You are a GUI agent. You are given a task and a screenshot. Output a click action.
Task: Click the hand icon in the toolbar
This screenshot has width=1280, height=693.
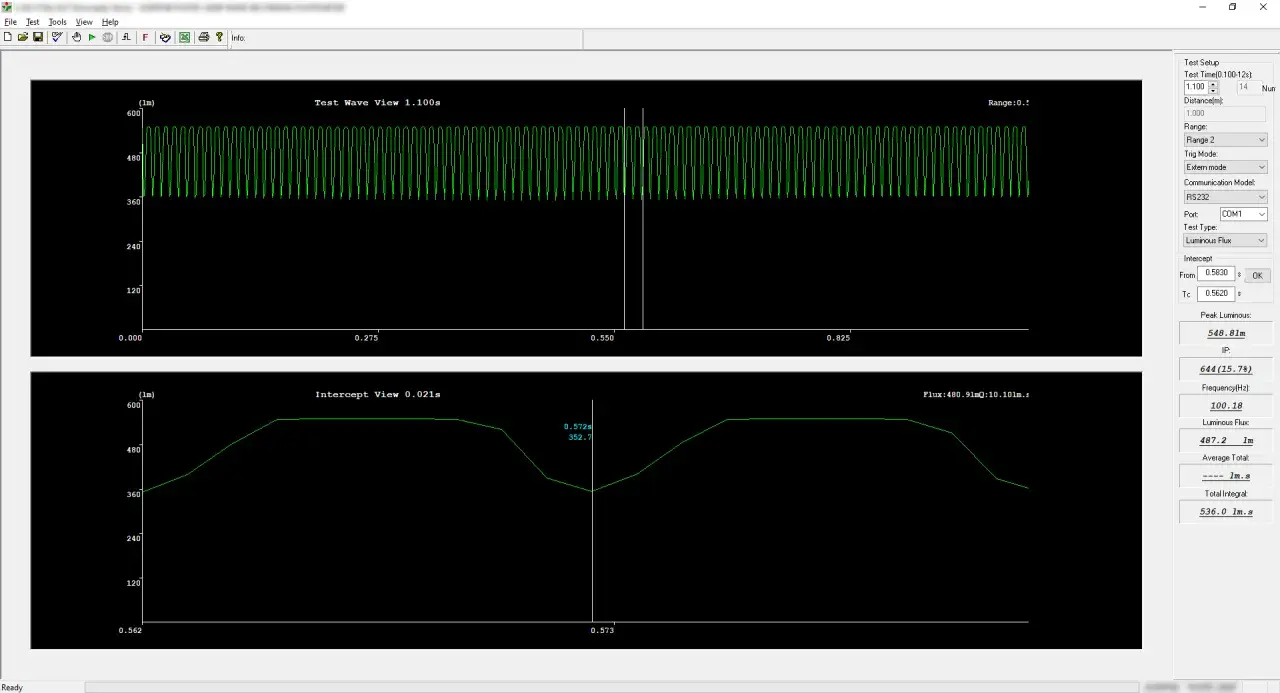click(76, 37)
